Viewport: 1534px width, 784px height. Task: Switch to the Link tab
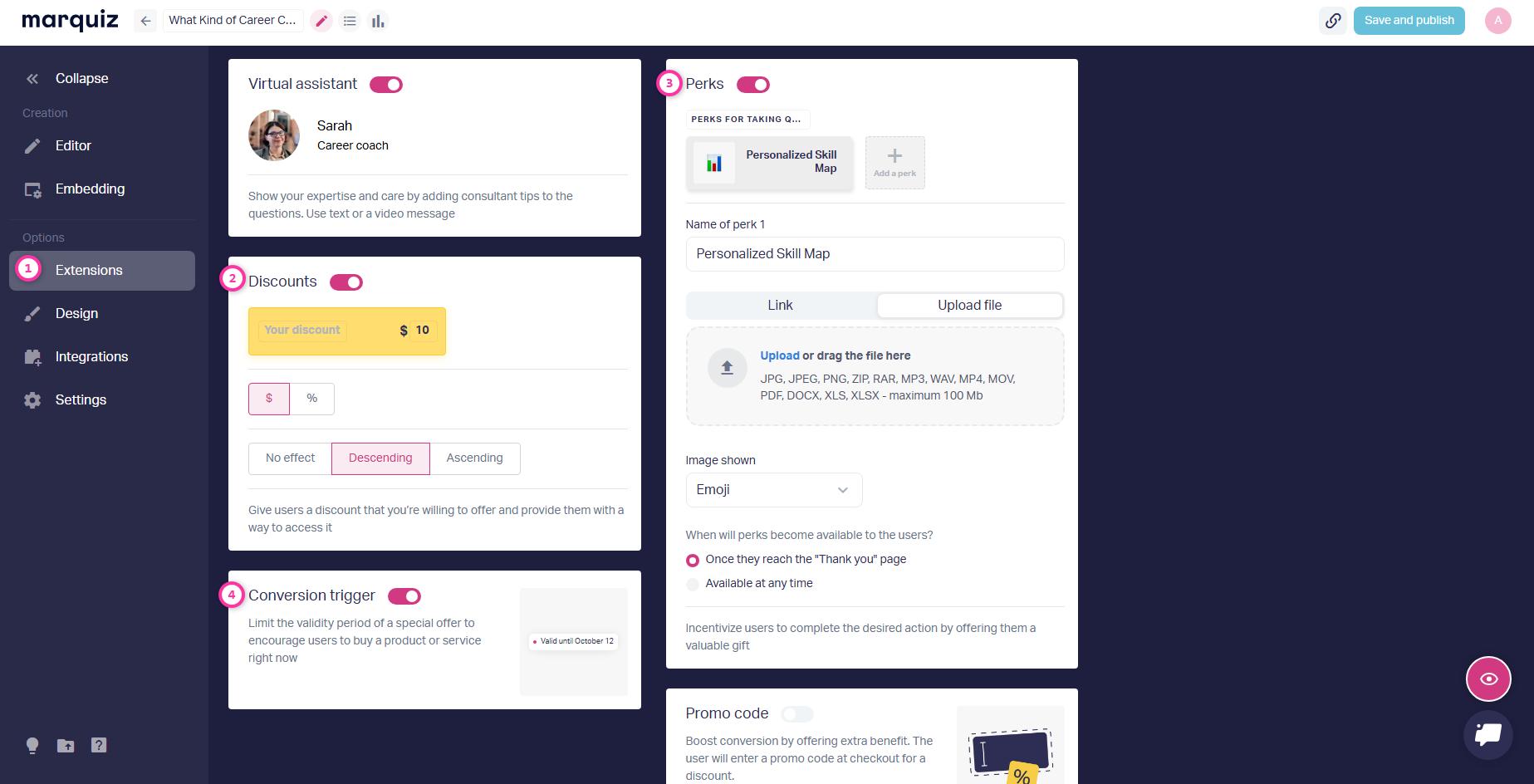(x=780, y=306)
